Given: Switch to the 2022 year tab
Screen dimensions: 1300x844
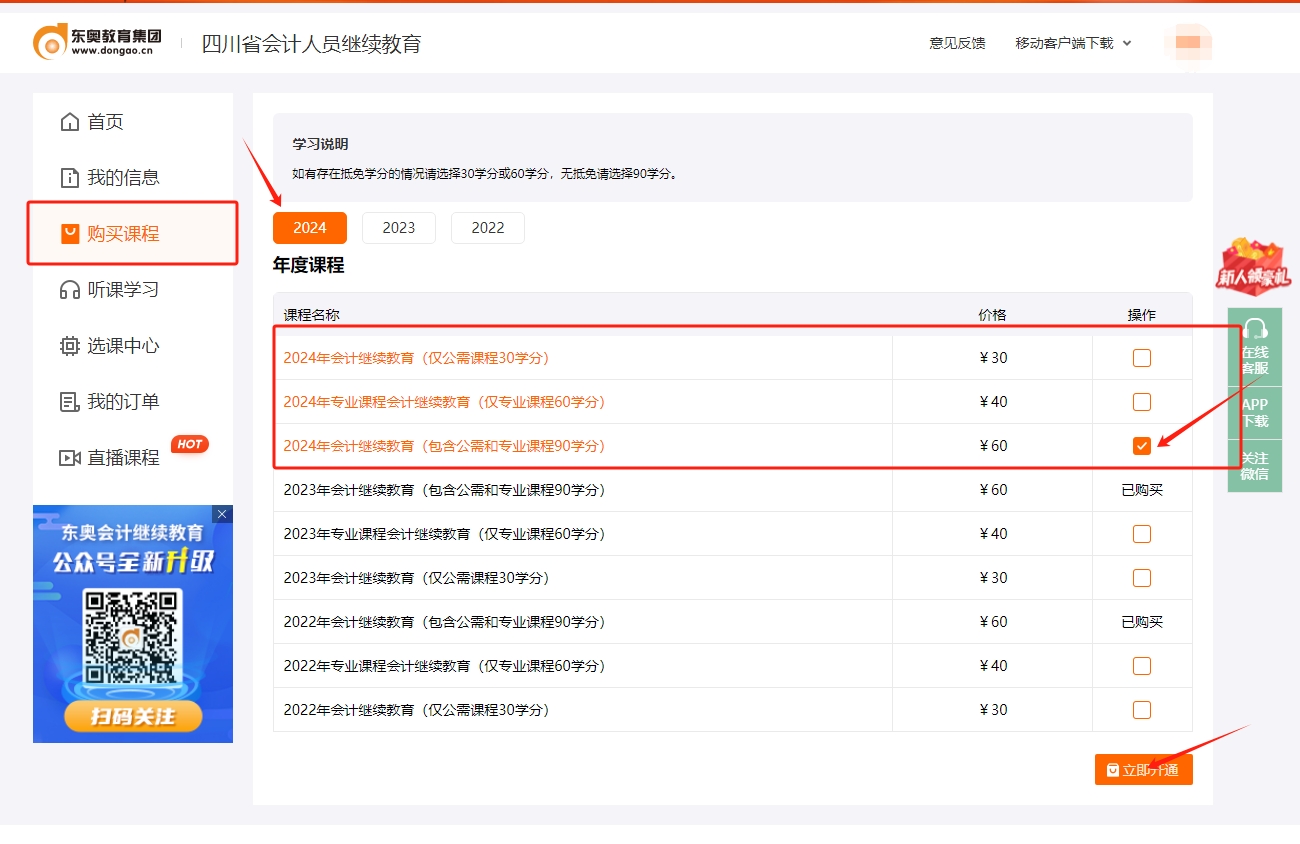Looking at the screenshot, I should (487, 228).
